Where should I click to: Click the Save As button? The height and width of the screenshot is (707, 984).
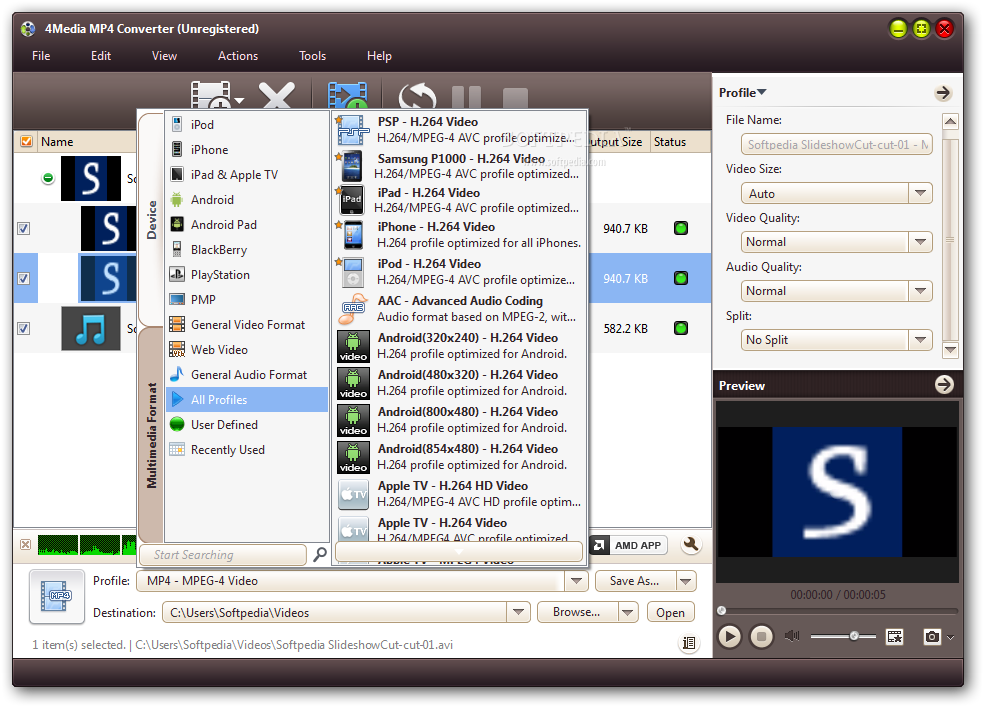point(634,581)
